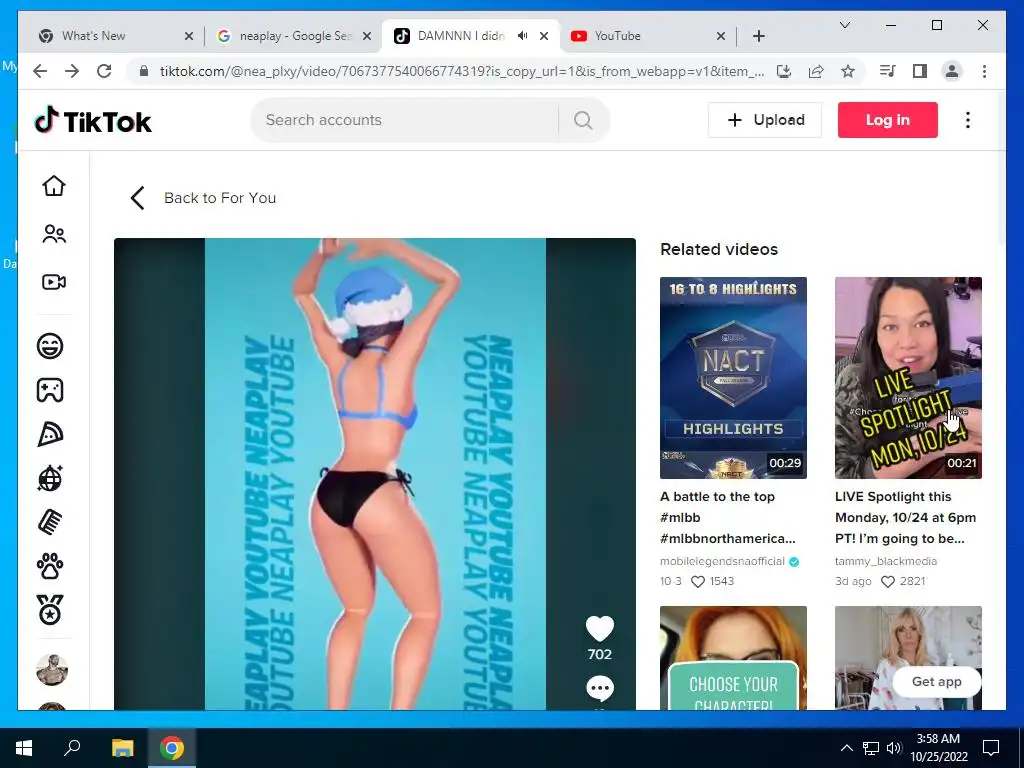The width and height of the screenshot is (1024, 768).
Task: Open the TikTok three-dot more menu
Action: (x=968, y=120)
